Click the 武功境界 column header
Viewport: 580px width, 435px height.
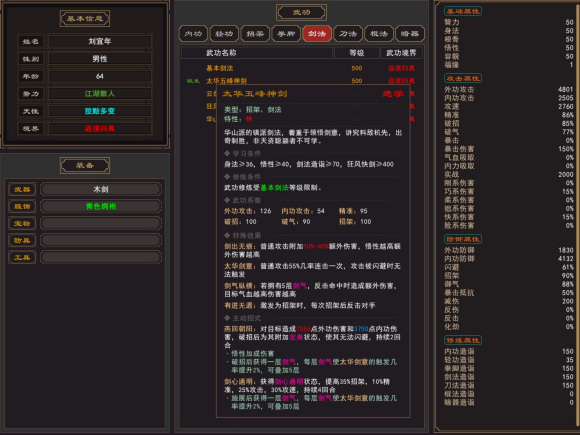tap(401, 53)
